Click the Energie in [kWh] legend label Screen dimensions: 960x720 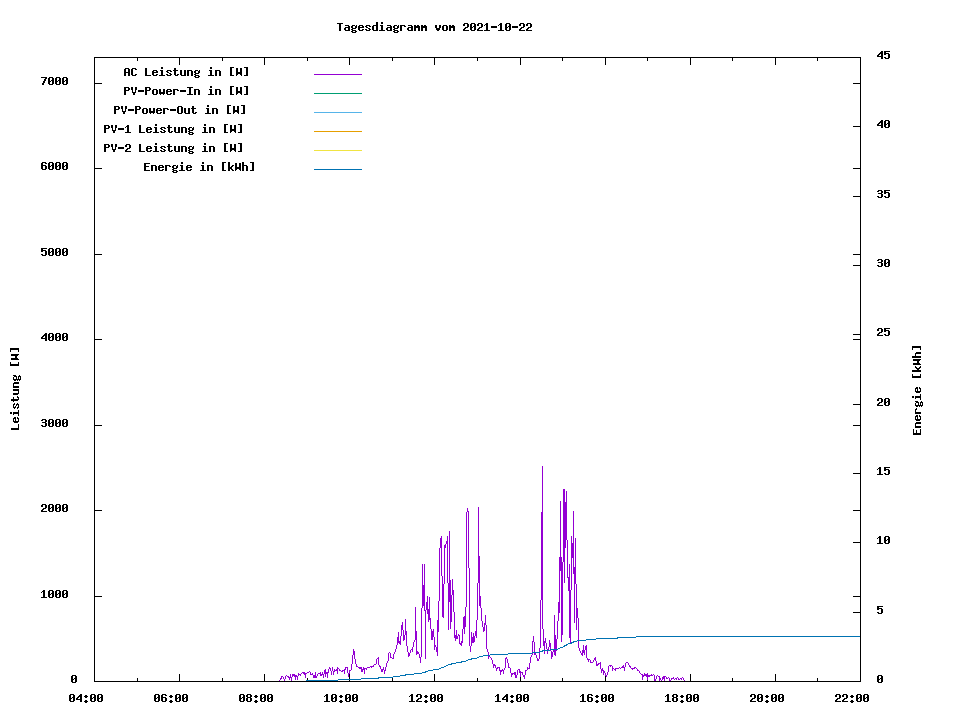tap(199, 167)
